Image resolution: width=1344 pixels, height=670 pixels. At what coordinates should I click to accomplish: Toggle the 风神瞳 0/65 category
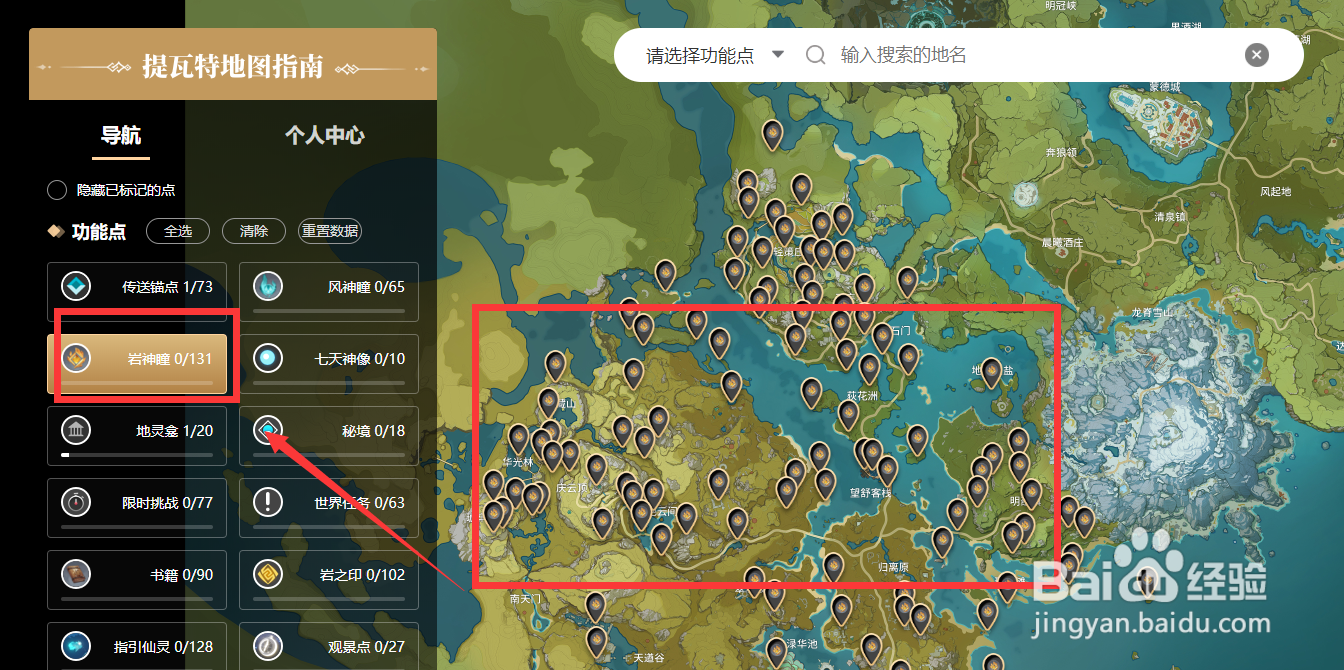coord(329,292)
